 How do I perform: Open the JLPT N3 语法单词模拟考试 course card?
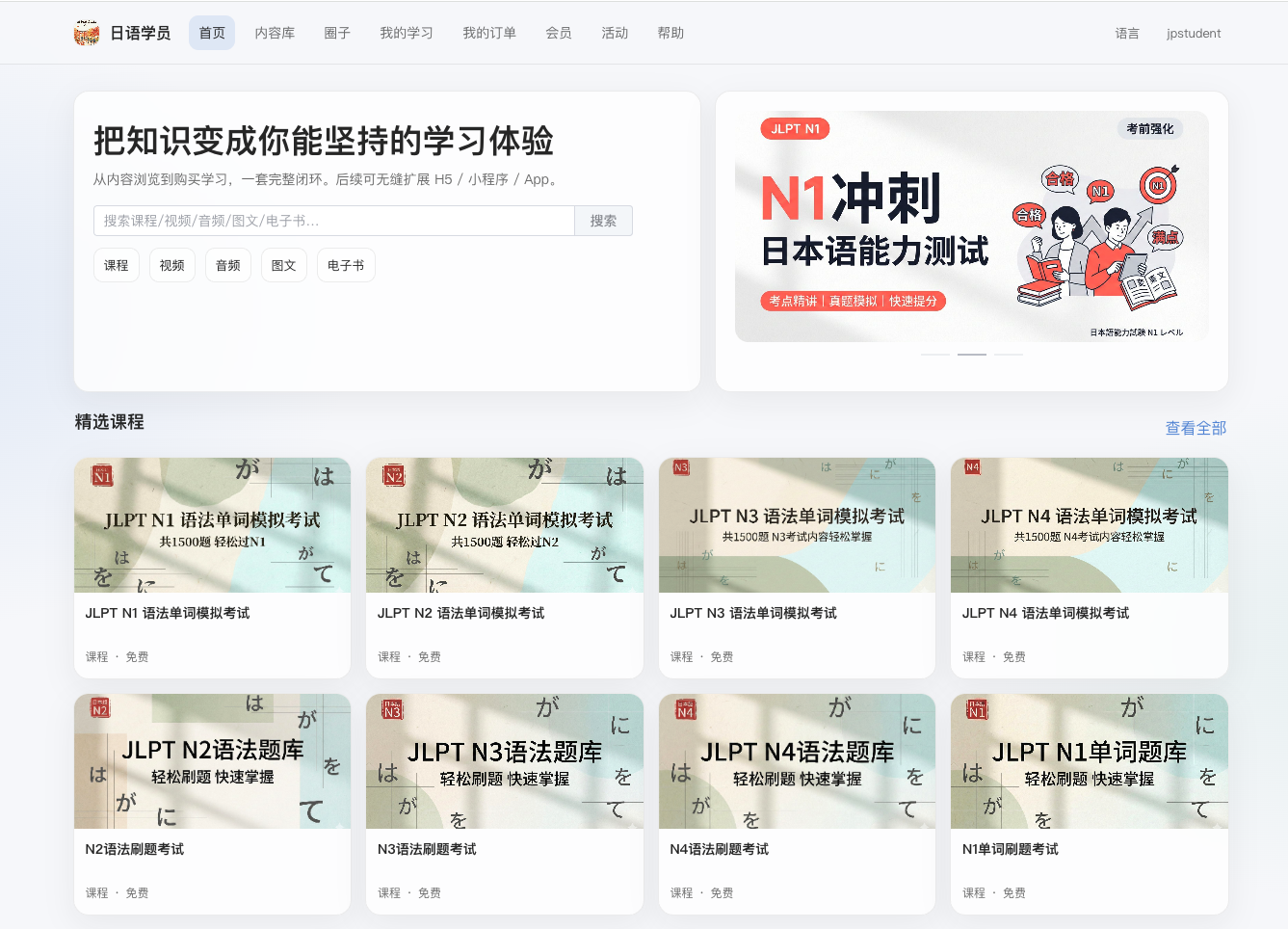(x=797, y=525)
